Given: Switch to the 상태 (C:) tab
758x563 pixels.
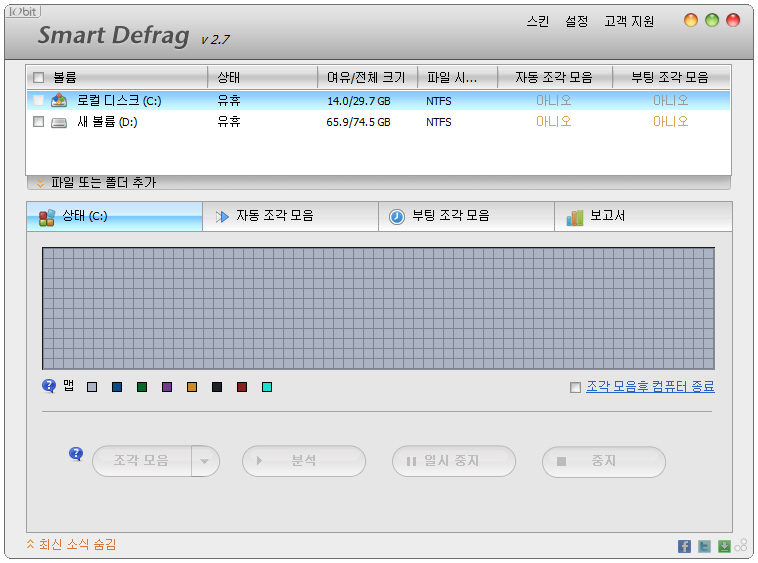Looking at the screenshot, I should 115,216.
